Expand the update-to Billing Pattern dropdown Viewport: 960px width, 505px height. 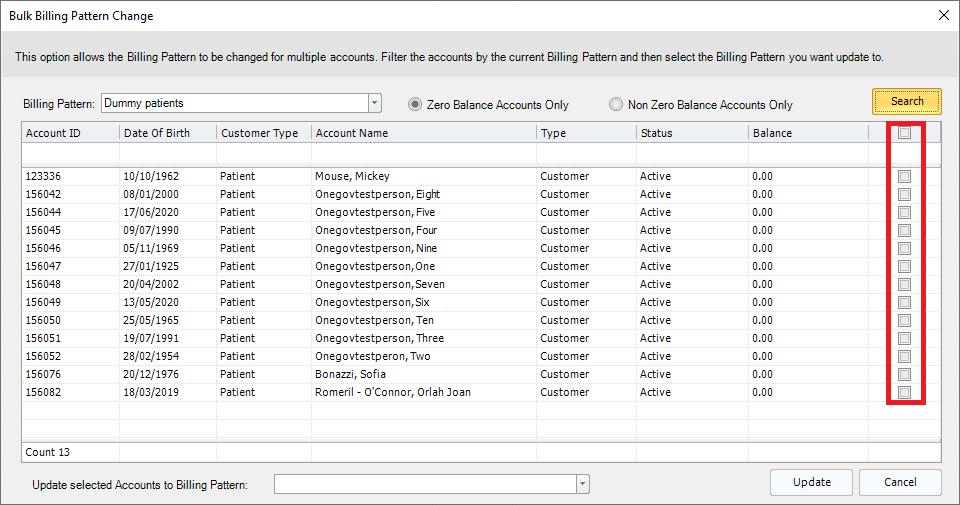[582, 484]
